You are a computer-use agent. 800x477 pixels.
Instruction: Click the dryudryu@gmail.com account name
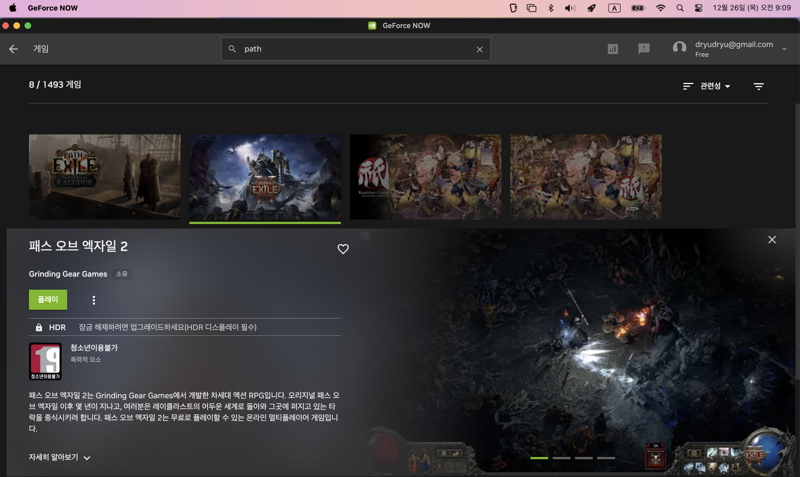point(734,44)
